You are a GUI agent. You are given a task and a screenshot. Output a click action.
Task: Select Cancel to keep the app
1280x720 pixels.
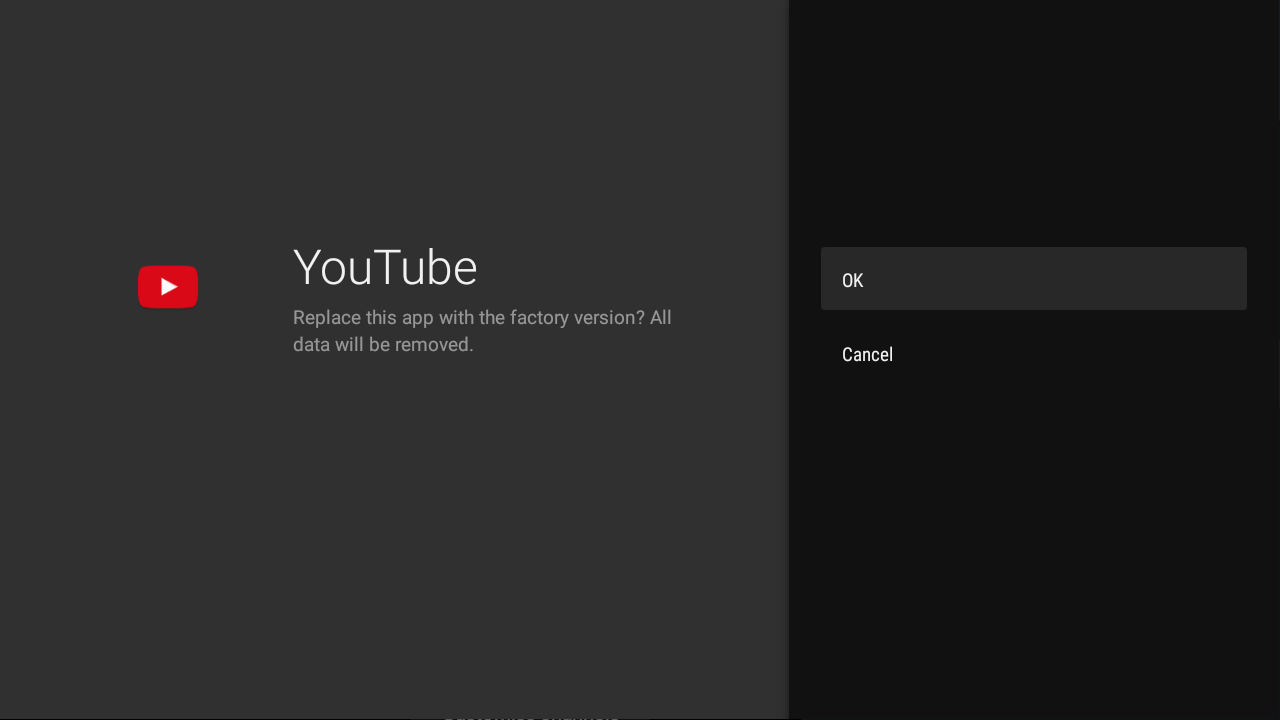coord(1033,354)
